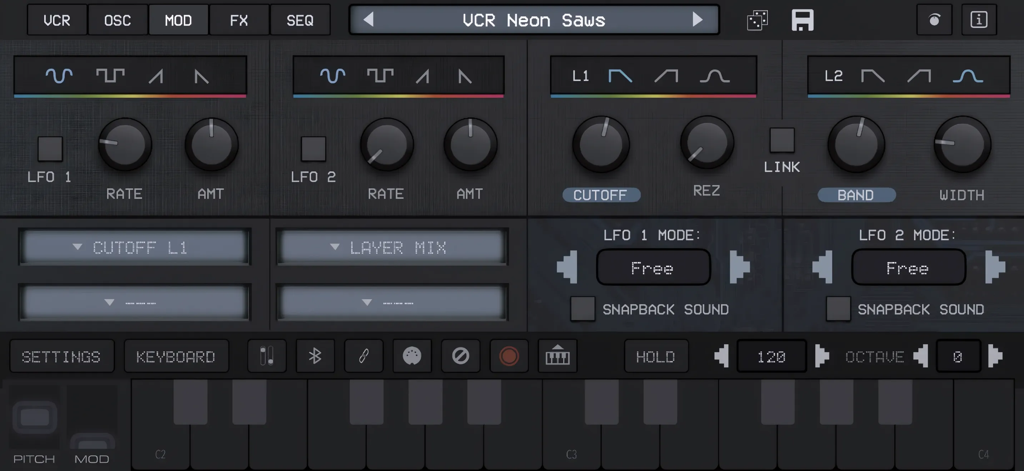
Task: Choose high-pass filter shape for L1
Action: (x=666, y=76)
